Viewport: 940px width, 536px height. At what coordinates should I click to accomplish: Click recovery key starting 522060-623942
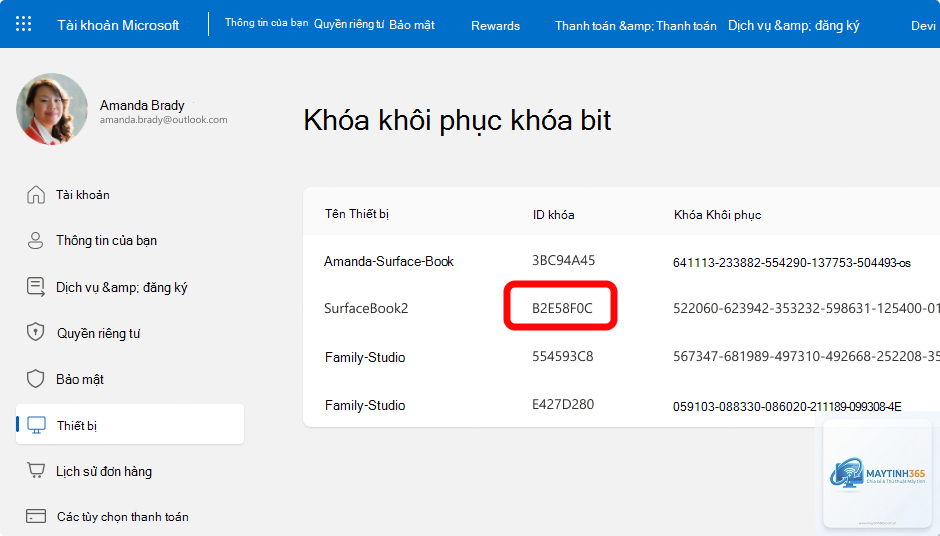tap(806, 308)
